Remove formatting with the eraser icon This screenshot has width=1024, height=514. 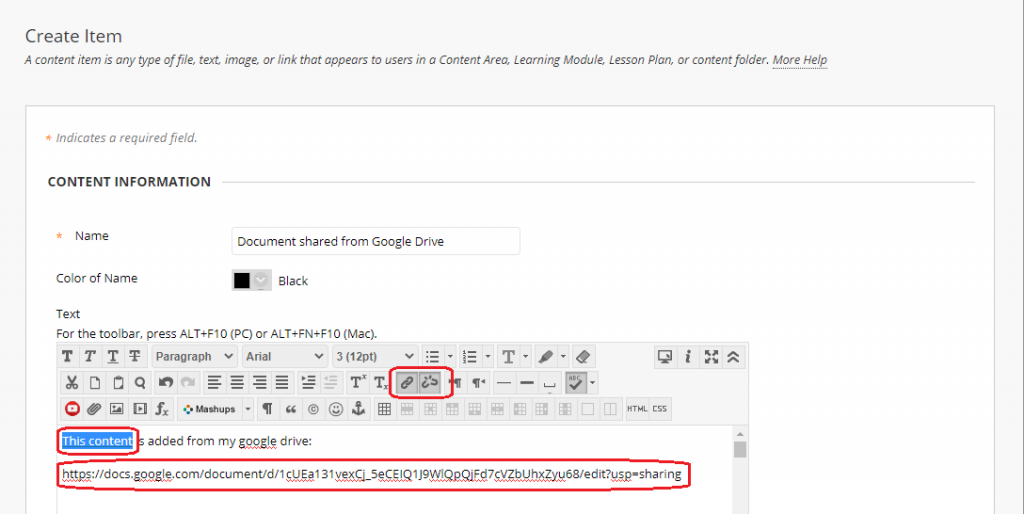coord(583,357)
